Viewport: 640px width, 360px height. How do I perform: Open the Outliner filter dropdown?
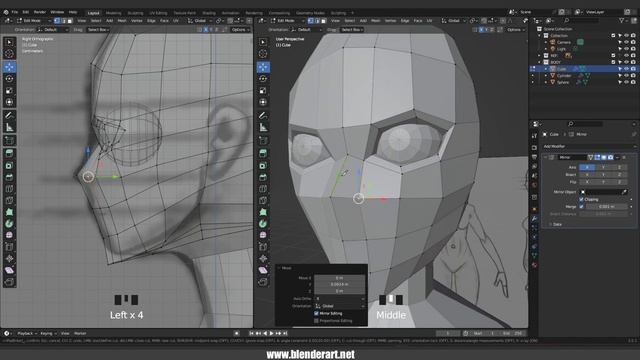point(623,20)
